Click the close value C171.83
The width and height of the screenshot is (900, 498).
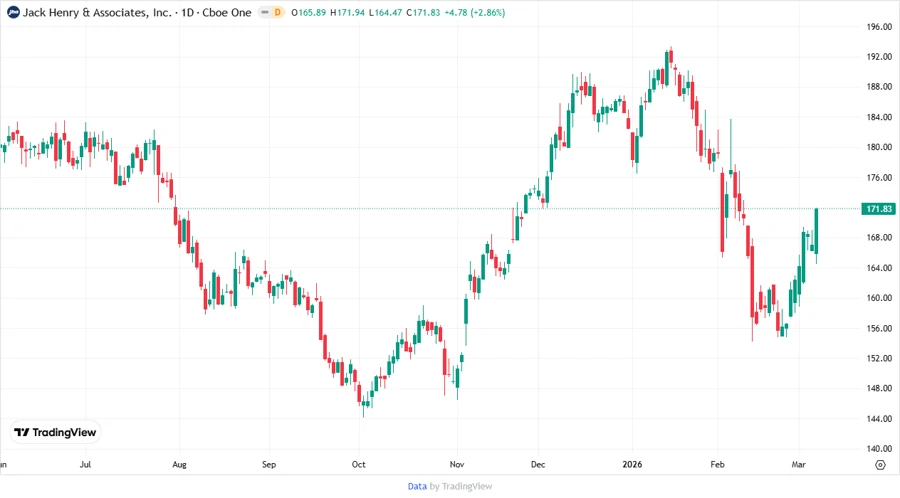tap(423, 13)
